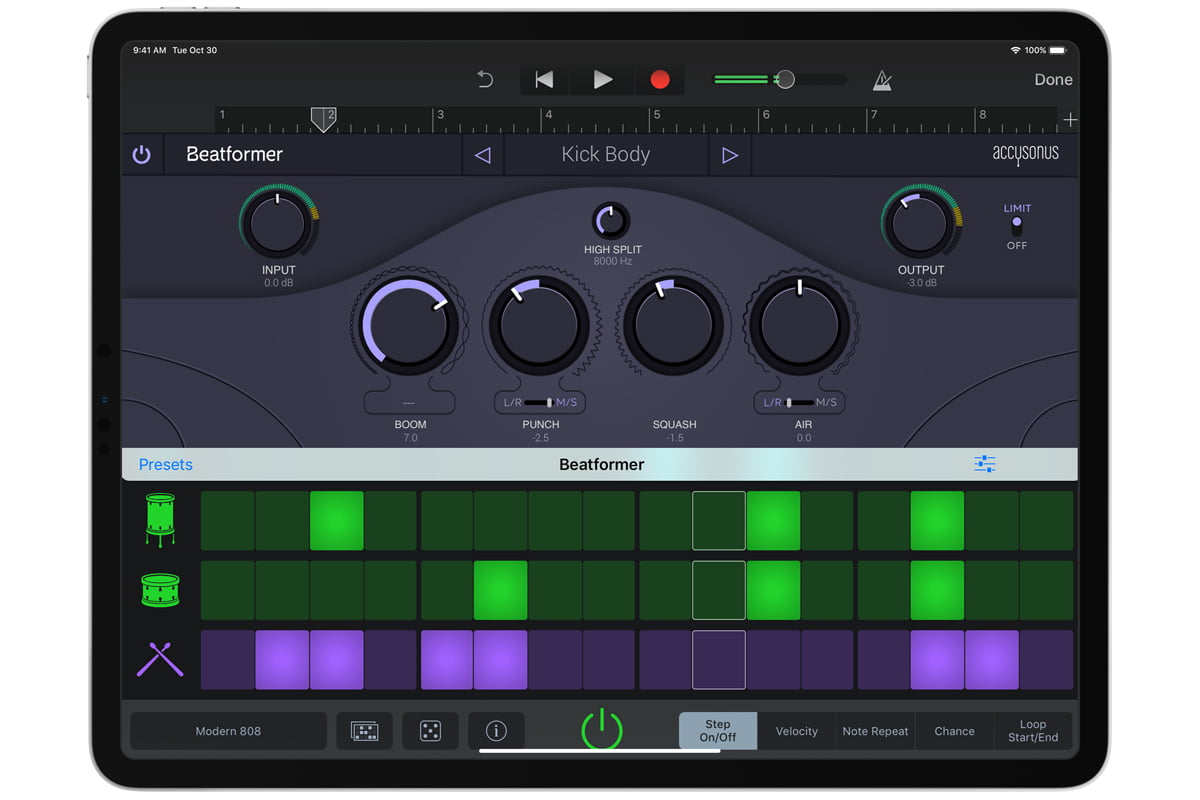Toggle the LIMIT switch
1200x800 pixels.
[x=1017, y=227]
